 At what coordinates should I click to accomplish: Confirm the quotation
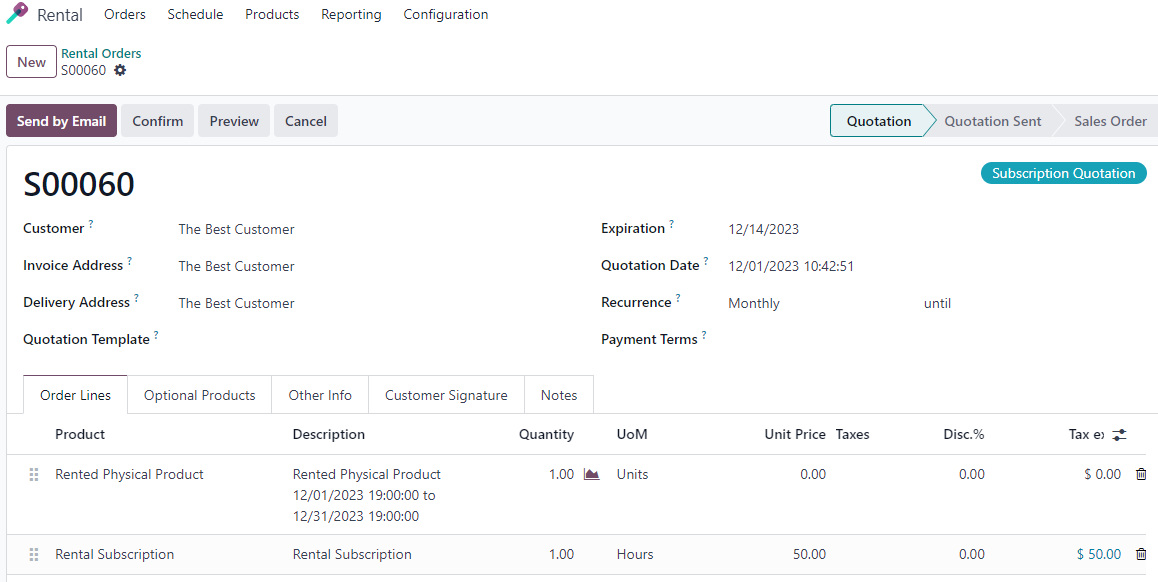point(157,121)
